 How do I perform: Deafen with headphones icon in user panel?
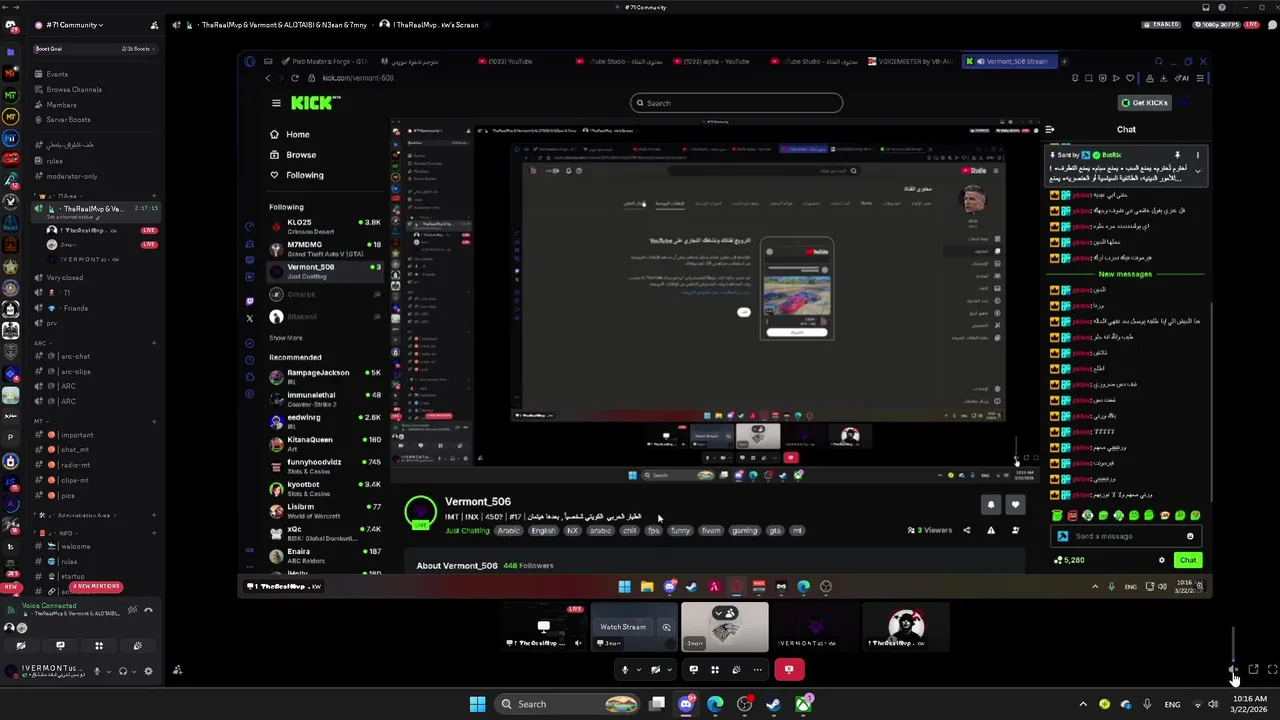tap(122, 671)
